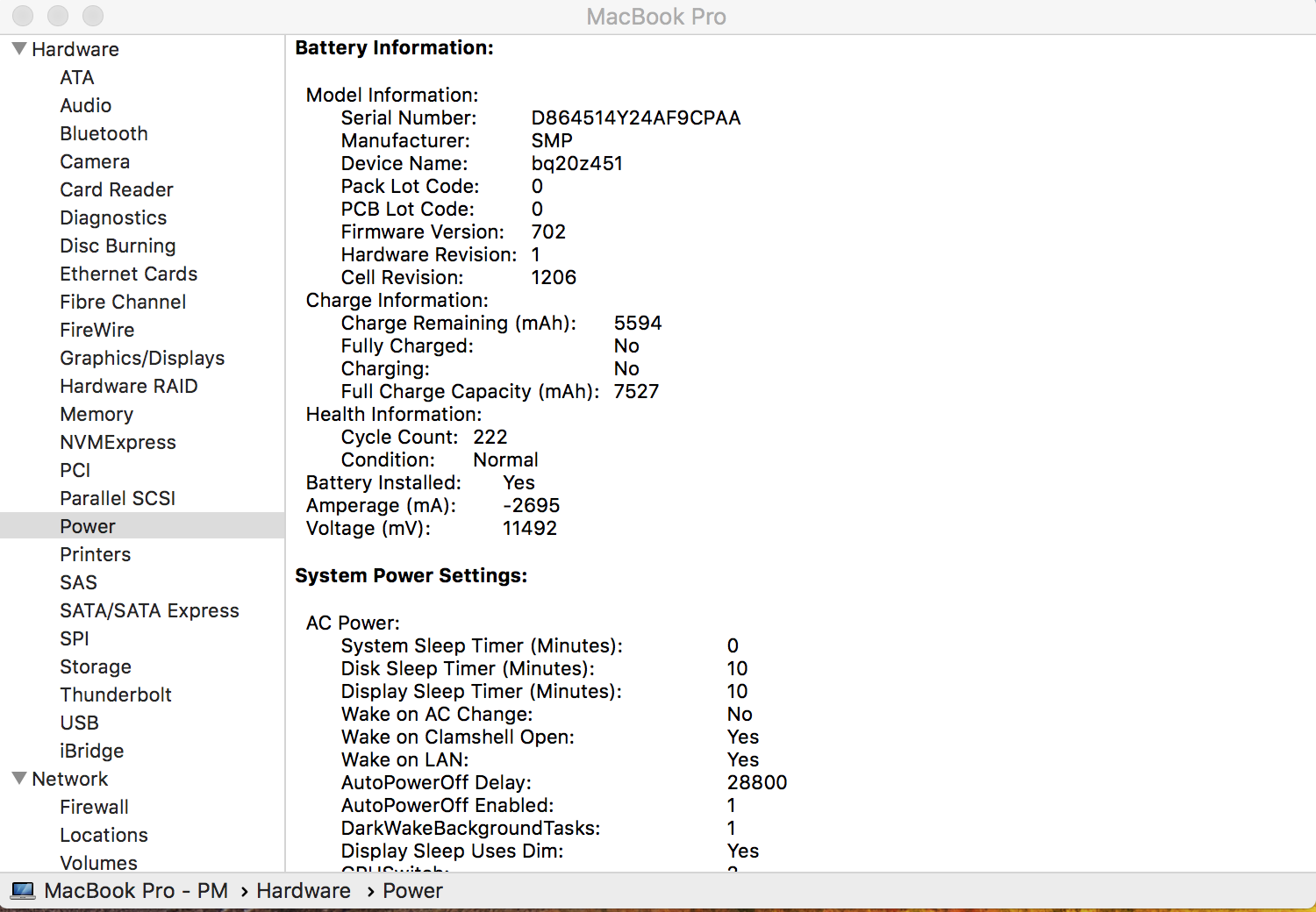This screenshot has height=912, width=1316.
Task: Select Camera in the sidebar
Action: (95, 161)
